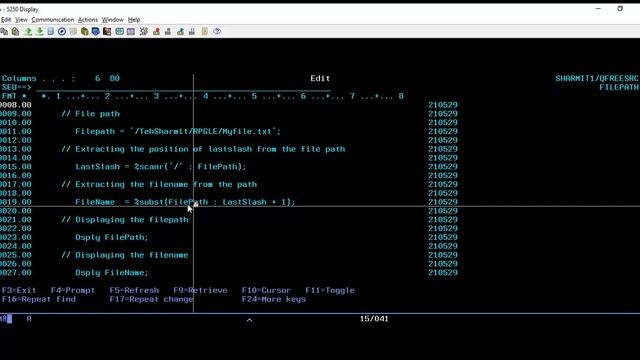Click the sequence number field 0019.00
Screen dimensions: 640x360
[x=16, y=202]
